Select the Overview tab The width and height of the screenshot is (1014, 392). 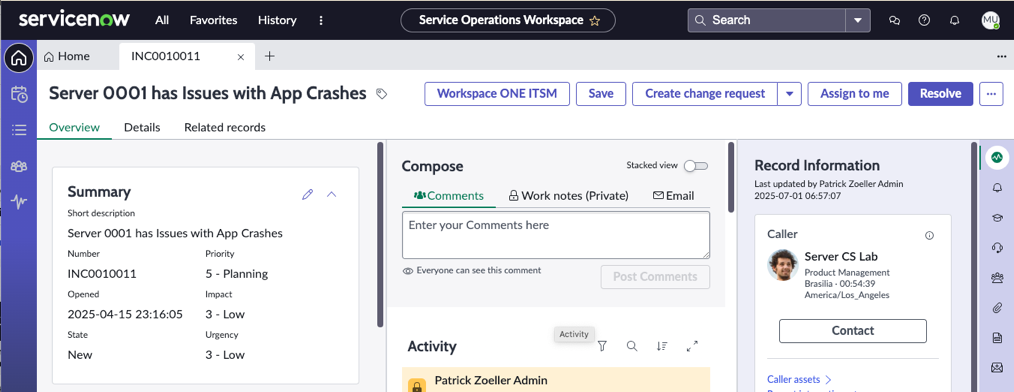(74, 127)
